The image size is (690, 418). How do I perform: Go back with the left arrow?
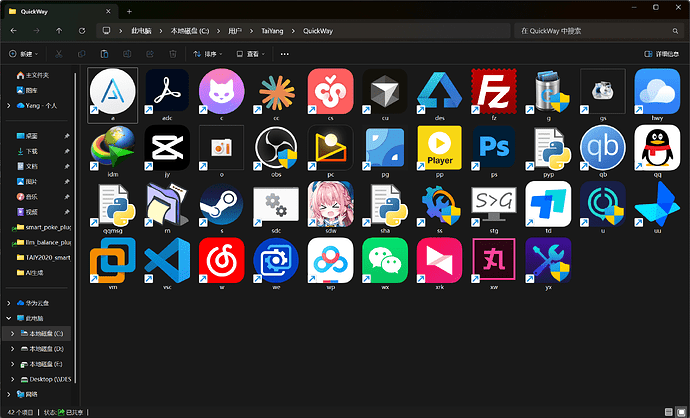click(x=14, y=31)
